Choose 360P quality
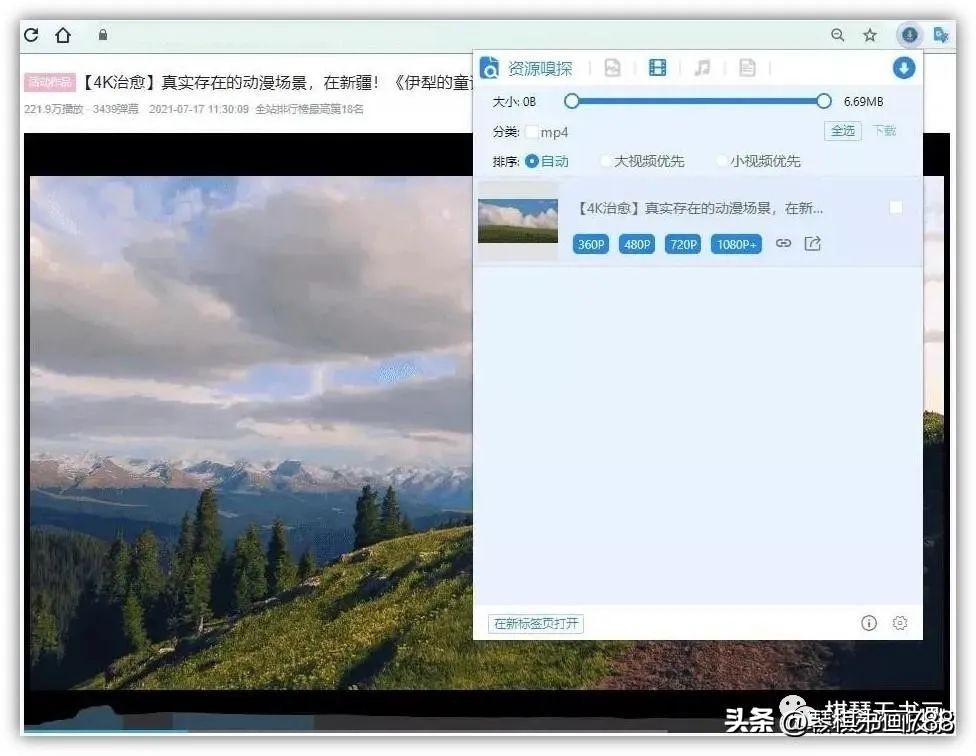This screenshot has width=976, height=756. tap(591, 245)
